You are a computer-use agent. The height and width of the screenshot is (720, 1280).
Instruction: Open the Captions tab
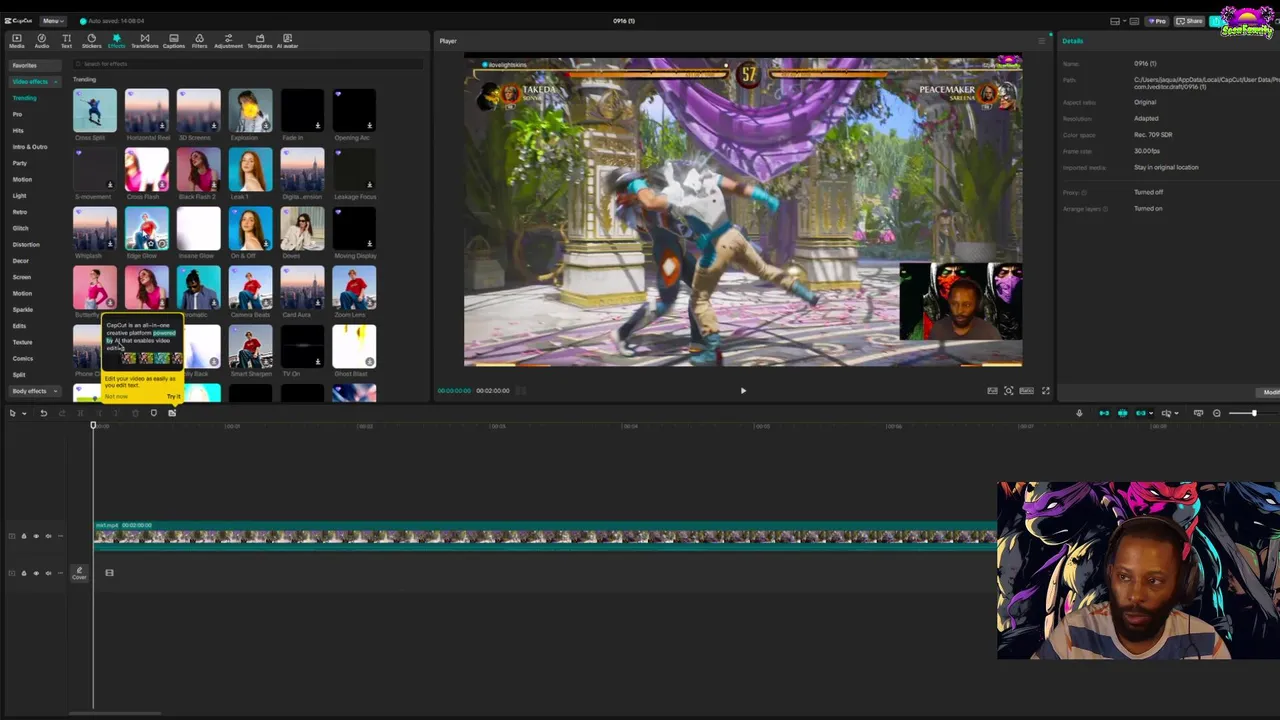click(173, 41)
